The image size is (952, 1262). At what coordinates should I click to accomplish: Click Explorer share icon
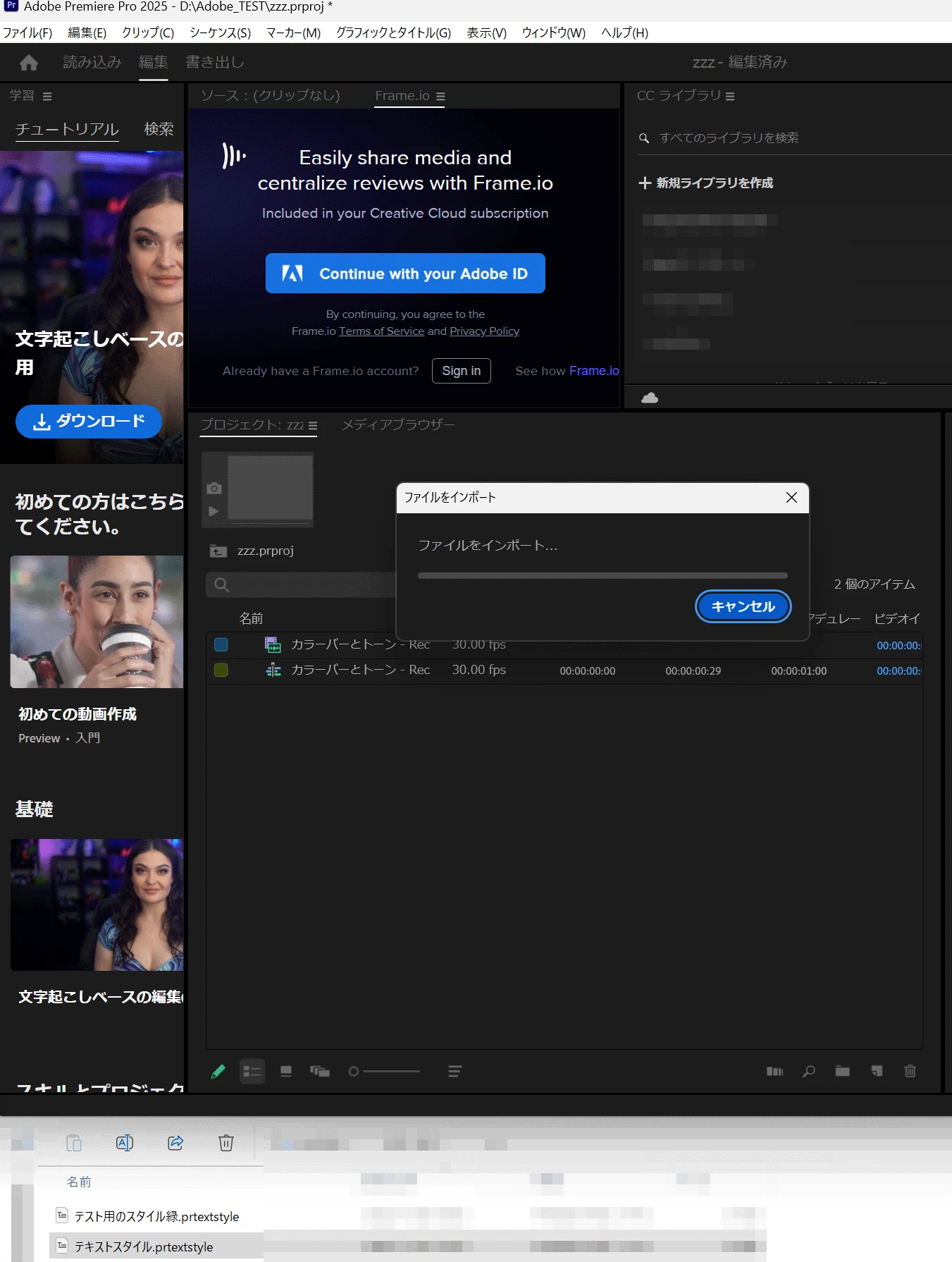(x=175, y=1144)
